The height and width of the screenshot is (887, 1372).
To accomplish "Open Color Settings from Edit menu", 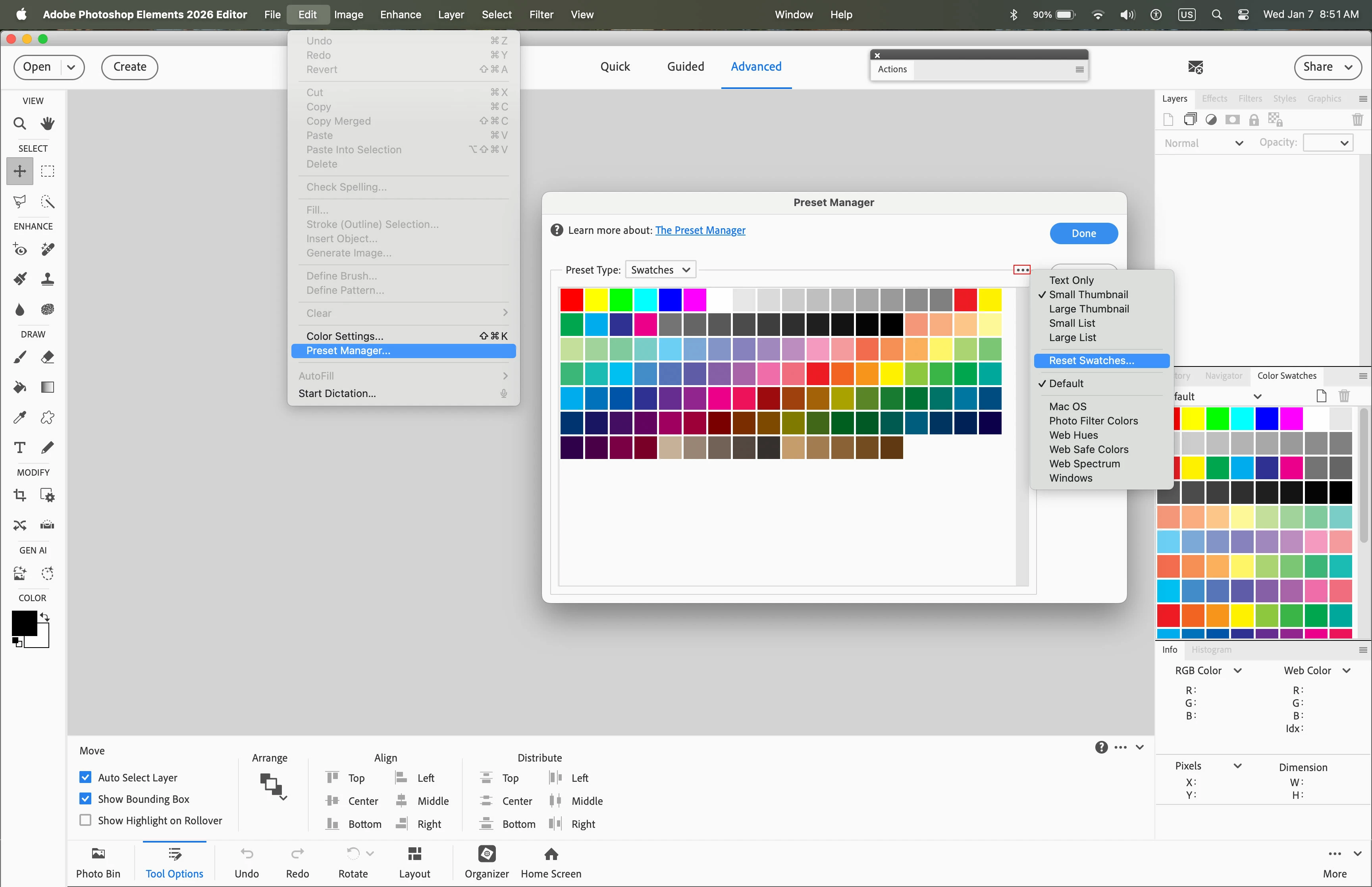I will point(403,336).
